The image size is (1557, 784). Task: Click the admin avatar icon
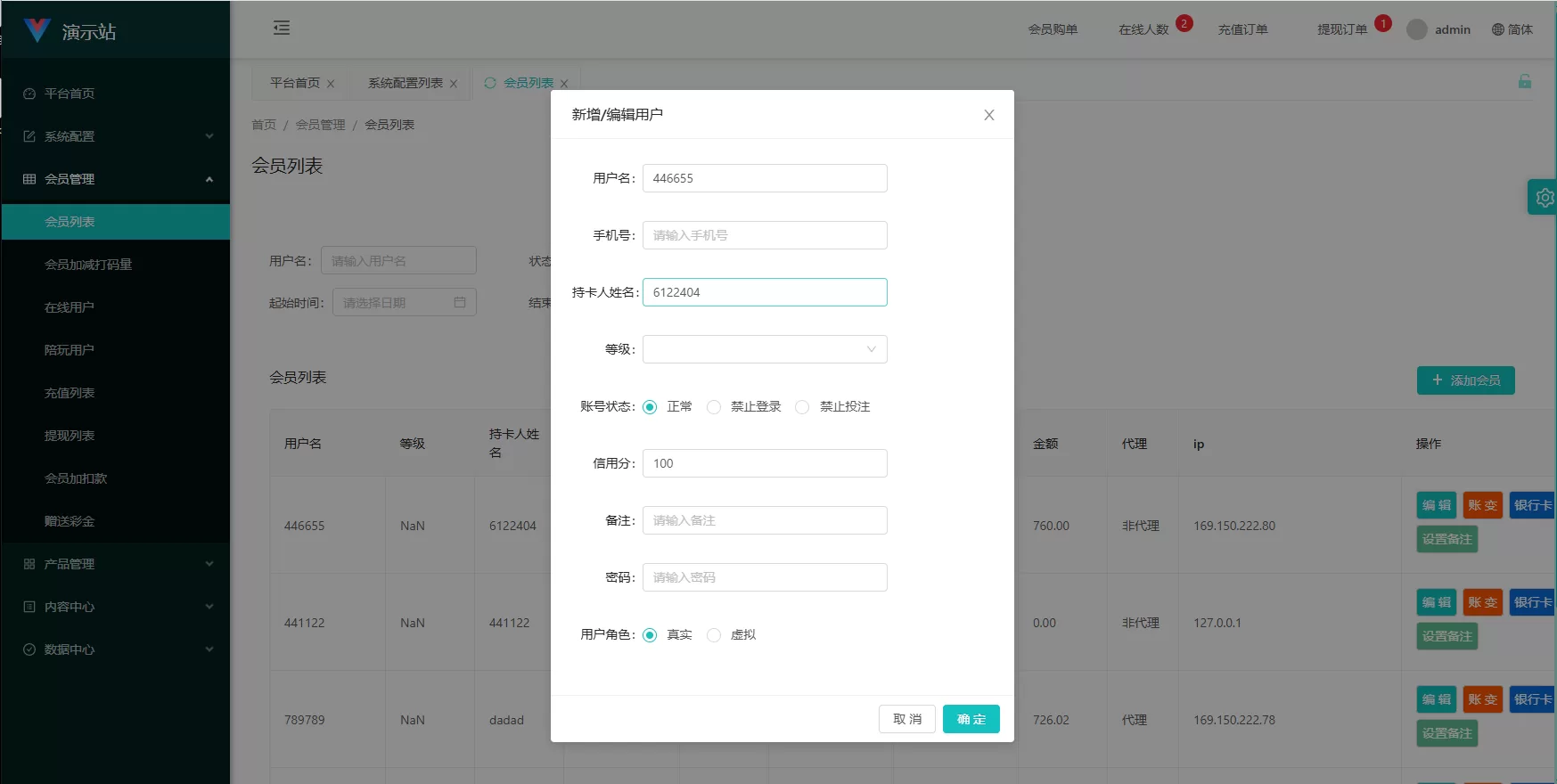(1416, 29)
